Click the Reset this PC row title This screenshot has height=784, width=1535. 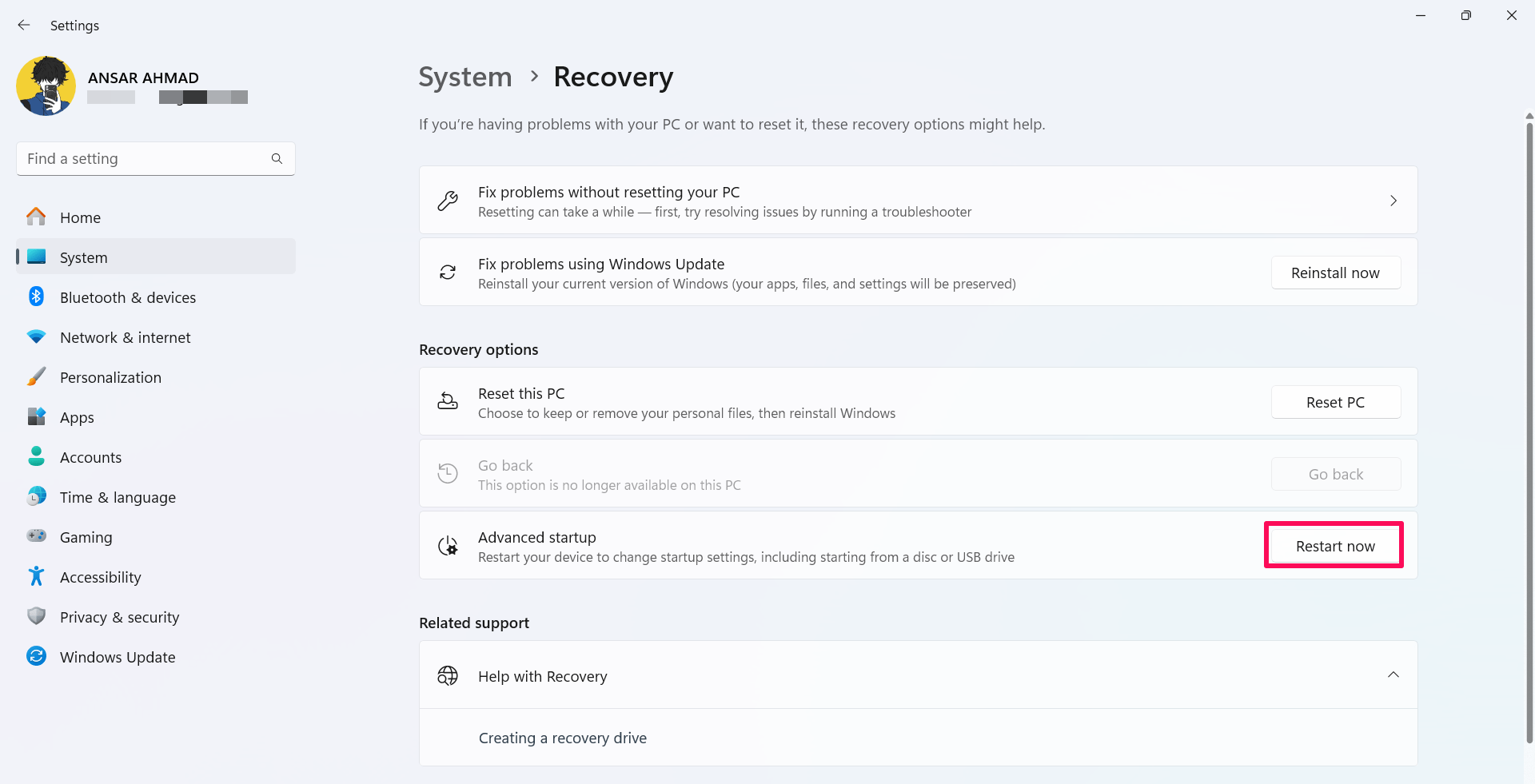pyautogui.click(x=521, y=393)
